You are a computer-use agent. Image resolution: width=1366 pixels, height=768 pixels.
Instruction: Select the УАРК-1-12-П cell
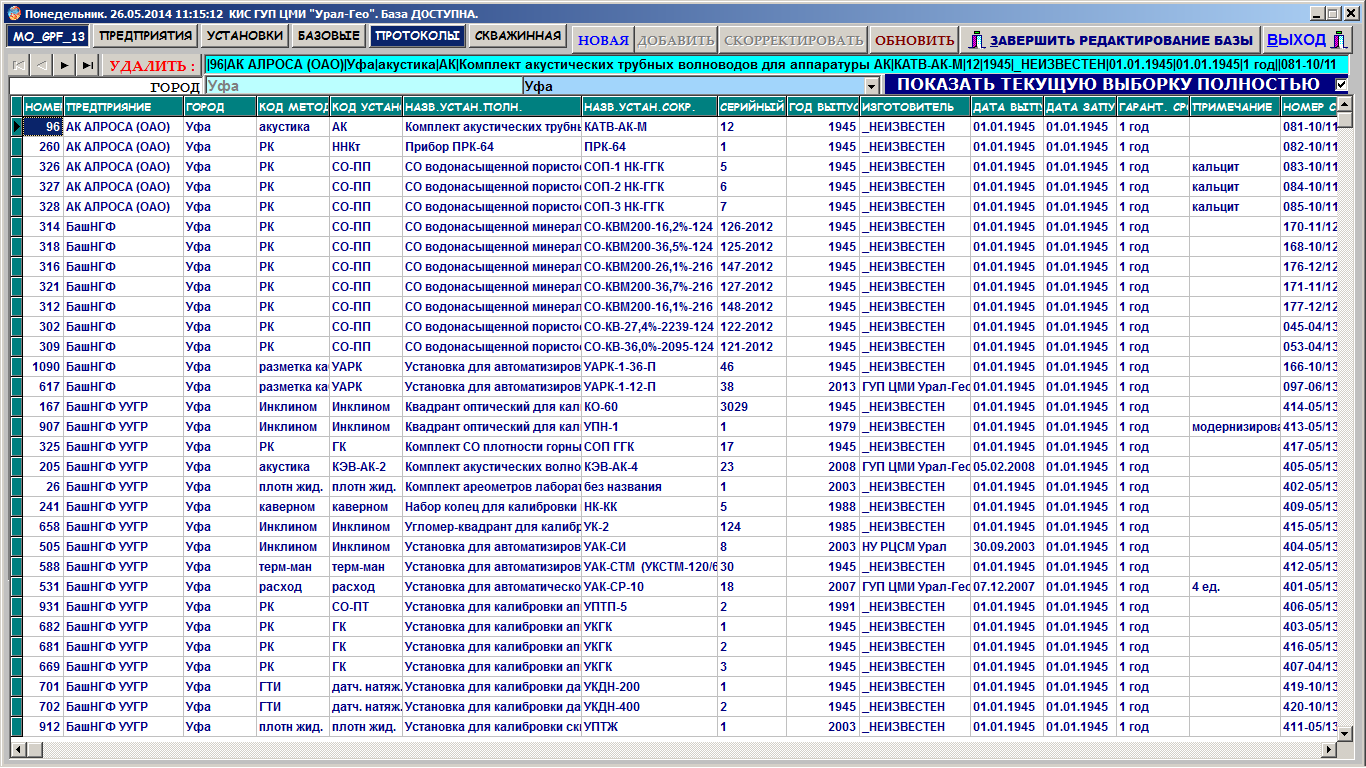point(649,387)
